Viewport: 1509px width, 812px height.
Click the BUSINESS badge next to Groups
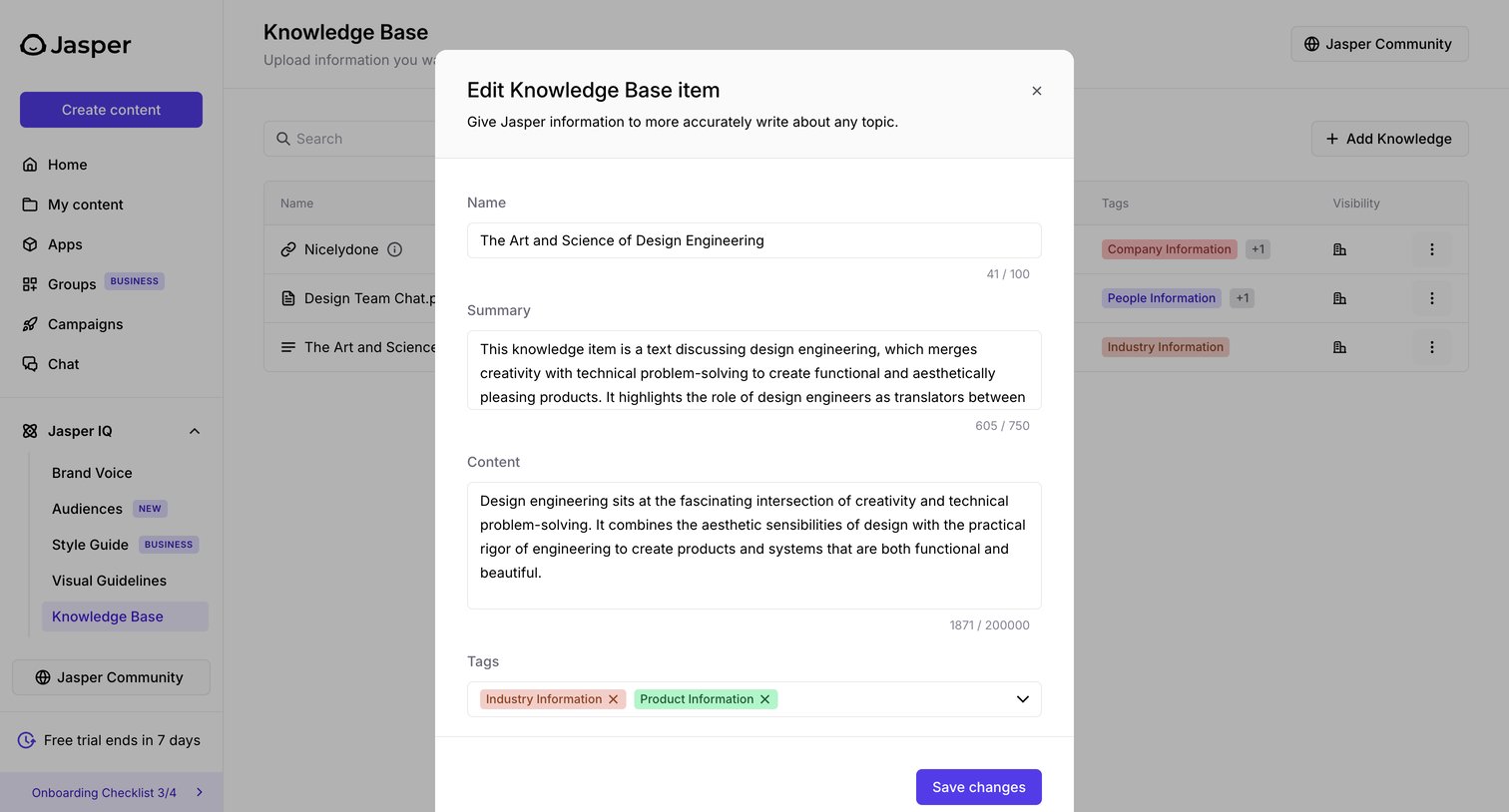(135, 281)
